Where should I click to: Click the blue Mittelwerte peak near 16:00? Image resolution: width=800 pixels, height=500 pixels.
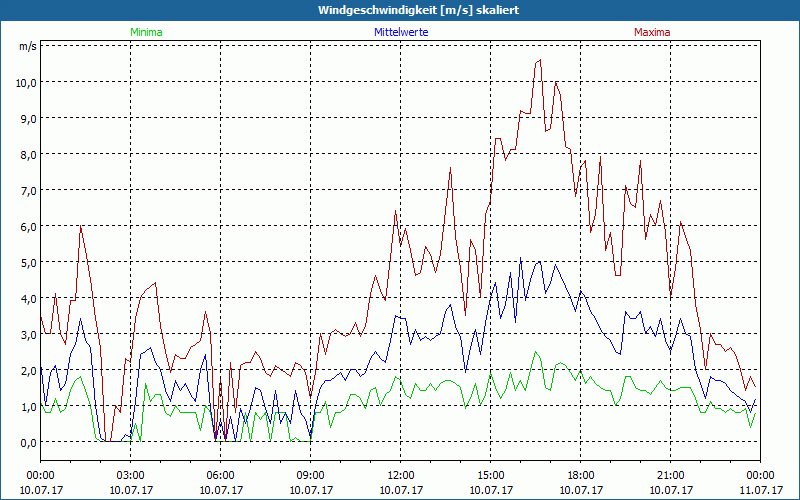coord(520,258)
